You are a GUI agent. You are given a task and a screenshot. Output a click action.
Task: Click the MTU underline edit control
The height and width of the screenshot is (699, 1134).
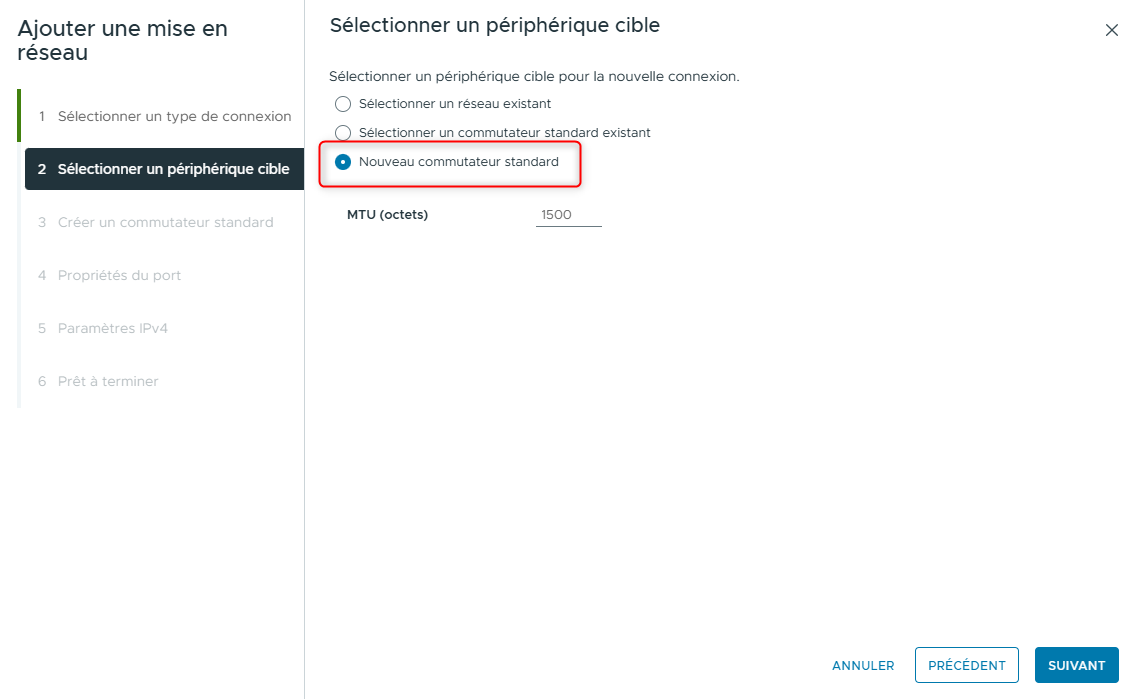568,226
